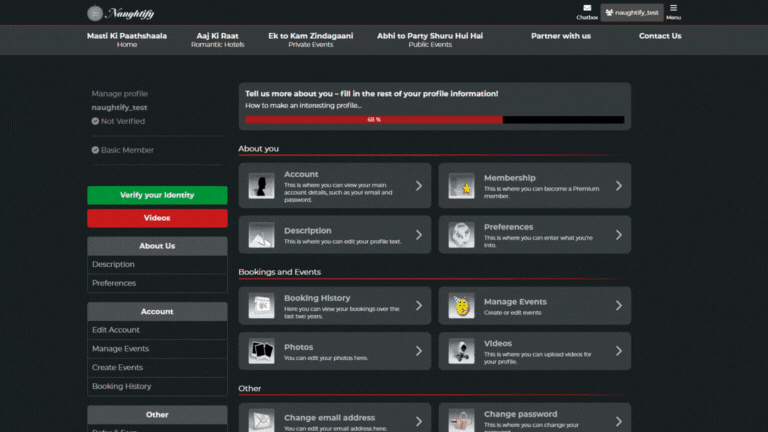Click the Change email address card title
This screenshot has height=432, width=768.
coord(329,418)
